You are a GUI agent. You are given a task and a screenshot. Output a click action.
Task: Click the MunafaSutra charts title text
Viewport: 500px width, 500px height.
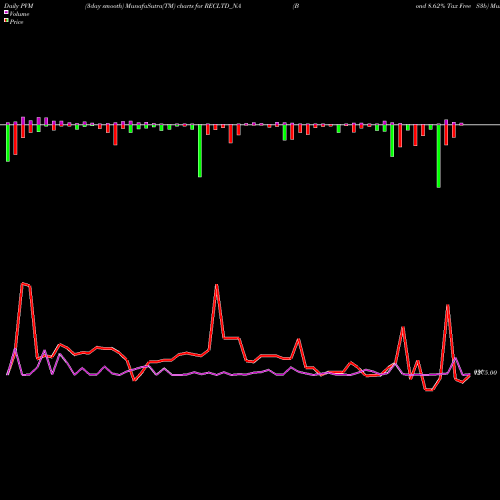tap(163, 6)
